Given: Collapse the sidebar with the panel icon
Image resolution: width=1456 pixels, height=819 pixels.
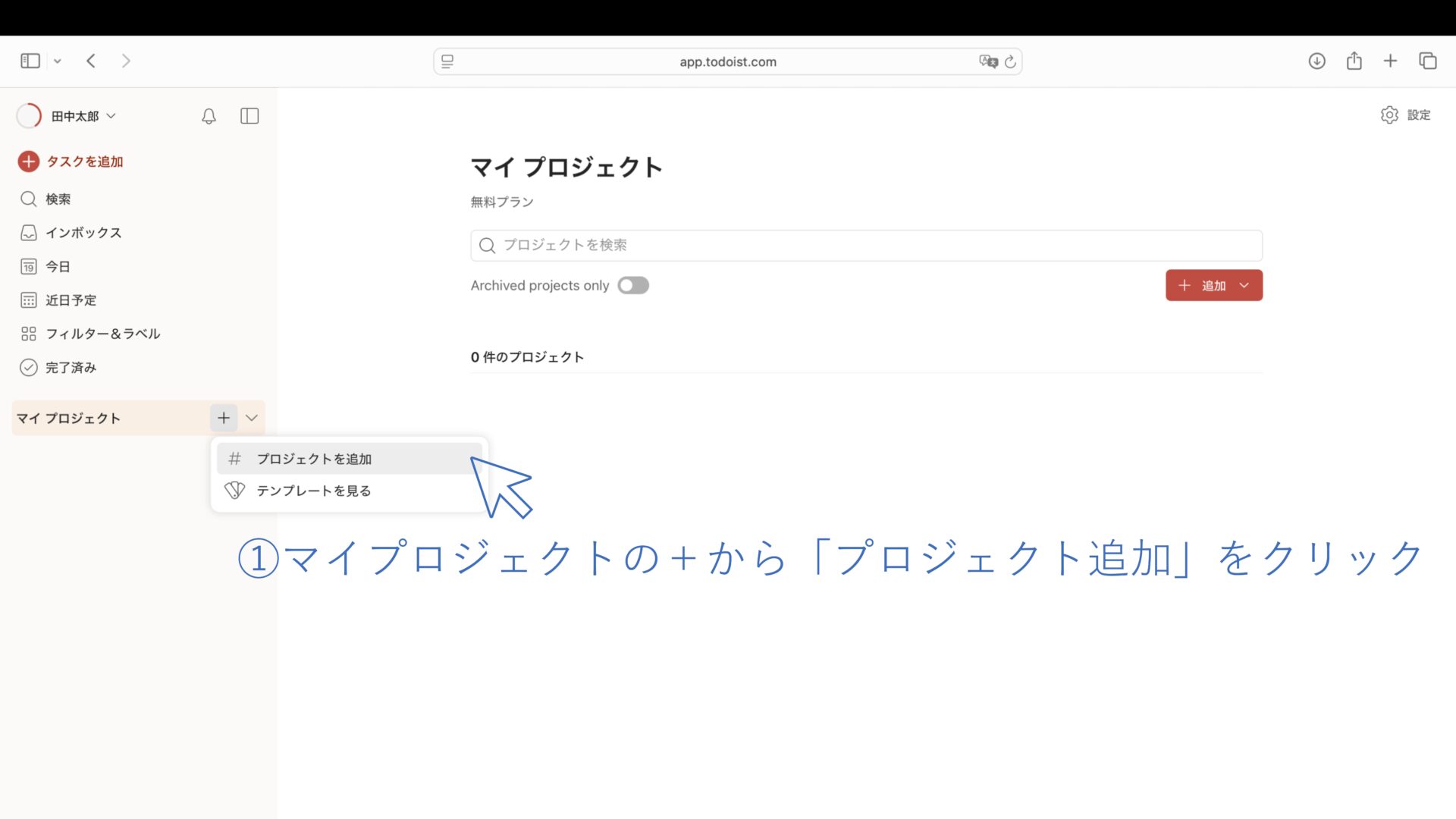Looking at the screenshot, I should [x=249, y=116].
